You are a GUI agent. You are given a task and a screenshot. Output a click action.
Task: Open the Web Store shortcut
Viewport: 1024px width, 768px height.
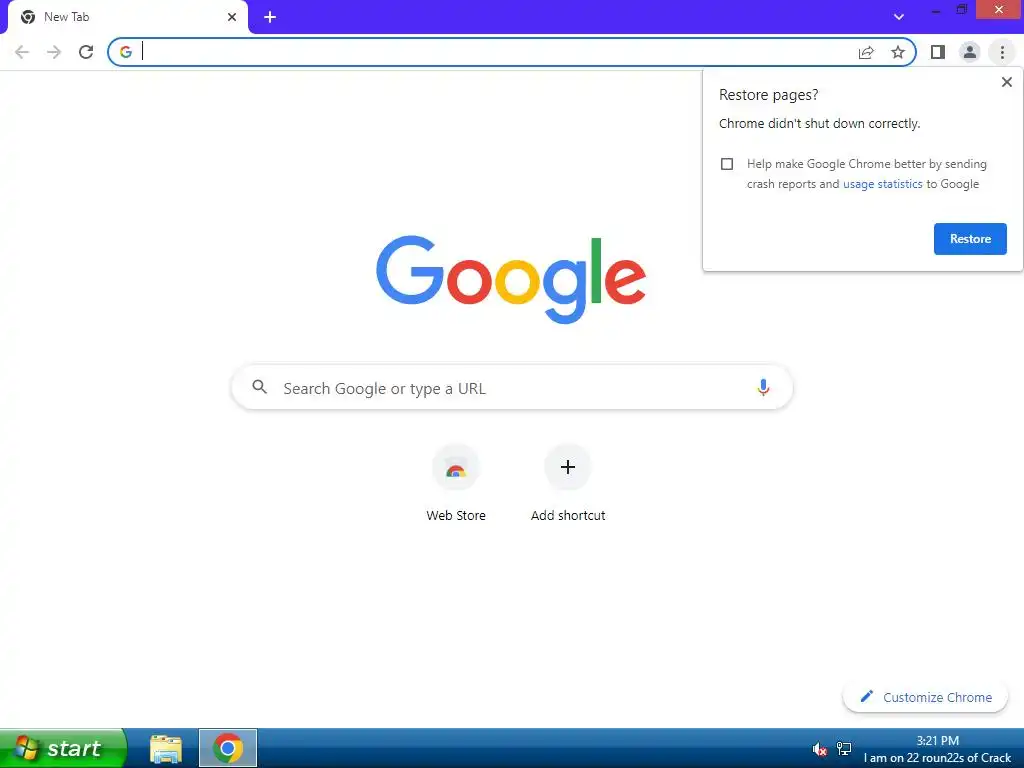pyautogui.click(x=456, y=483)
